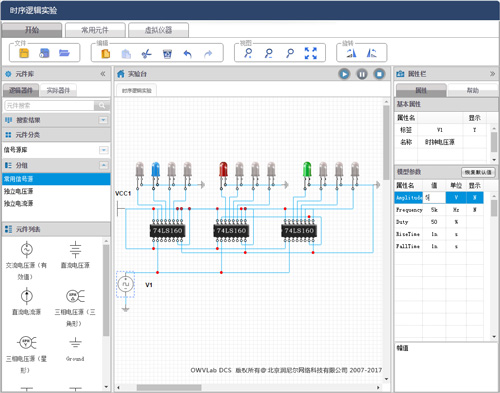Collapse the properties panel with chevrons
Screen dimensions: 500x393
click(x=492, y=74)
